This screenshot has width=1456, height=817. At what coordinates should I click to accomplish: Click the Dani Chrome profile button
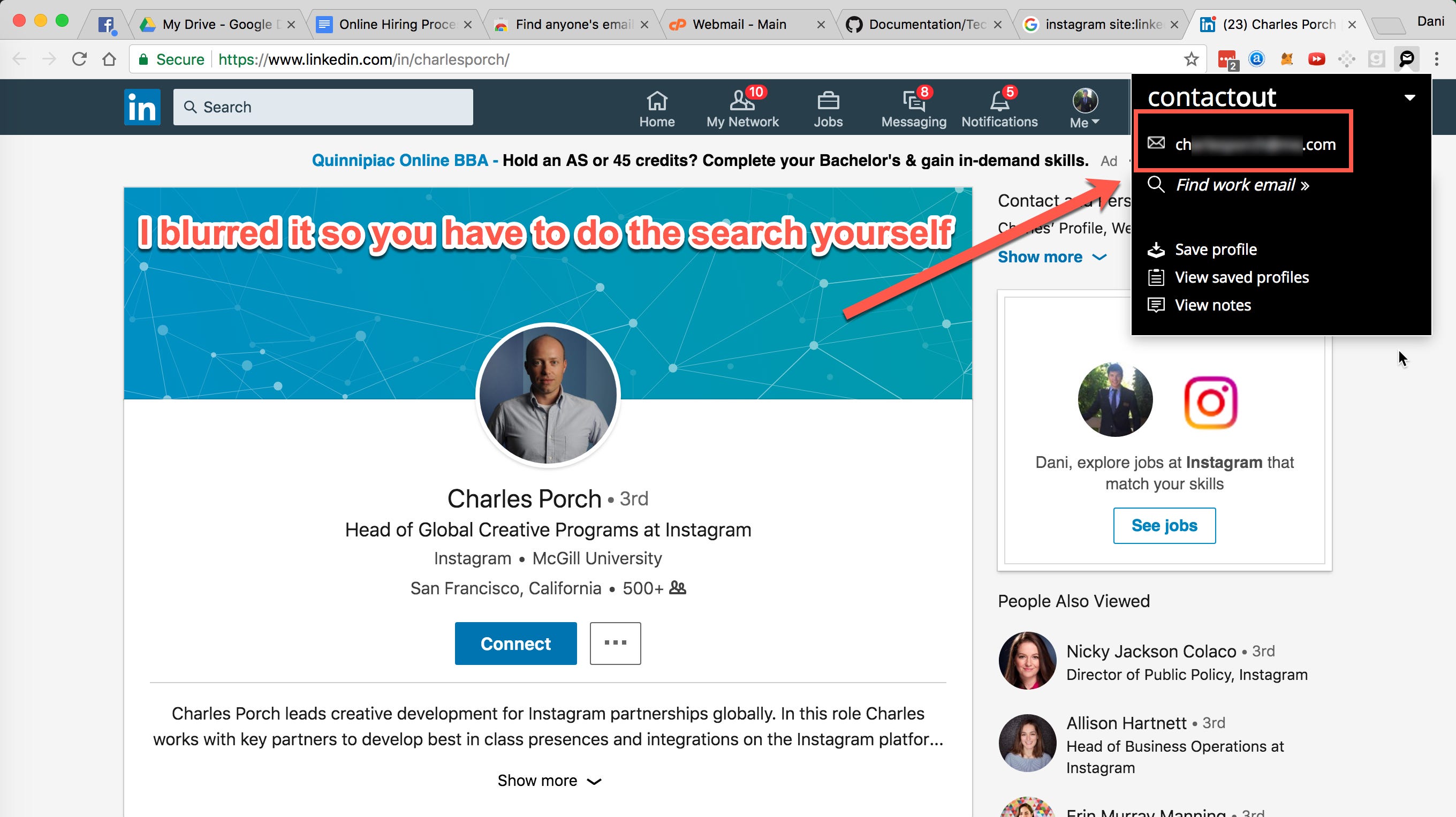[x=1430, y=21]
